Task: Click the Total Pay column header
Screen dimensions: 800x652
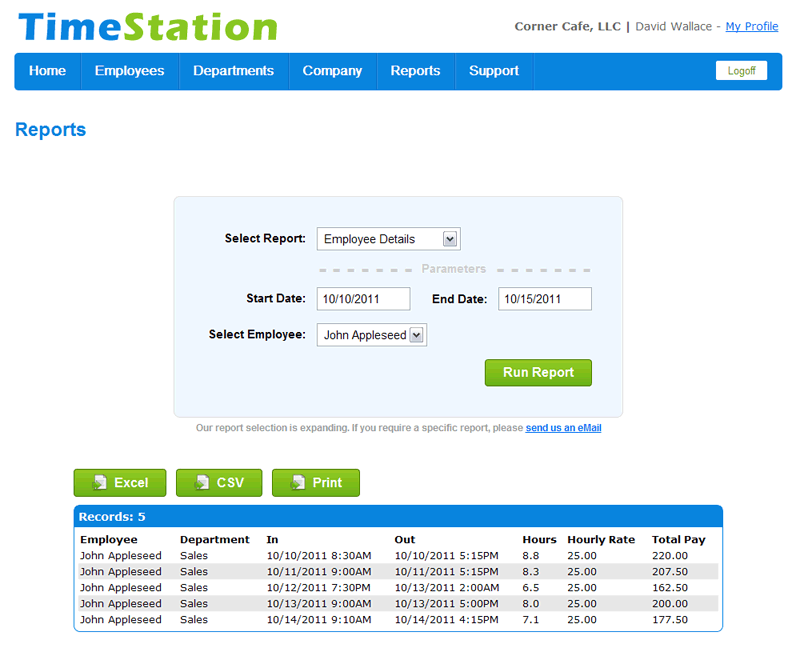Action: (679, 540)
